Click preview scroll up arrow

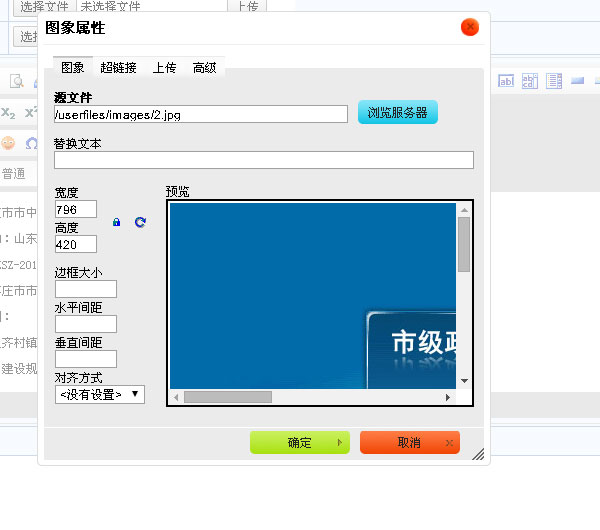[x=464, y=210]
